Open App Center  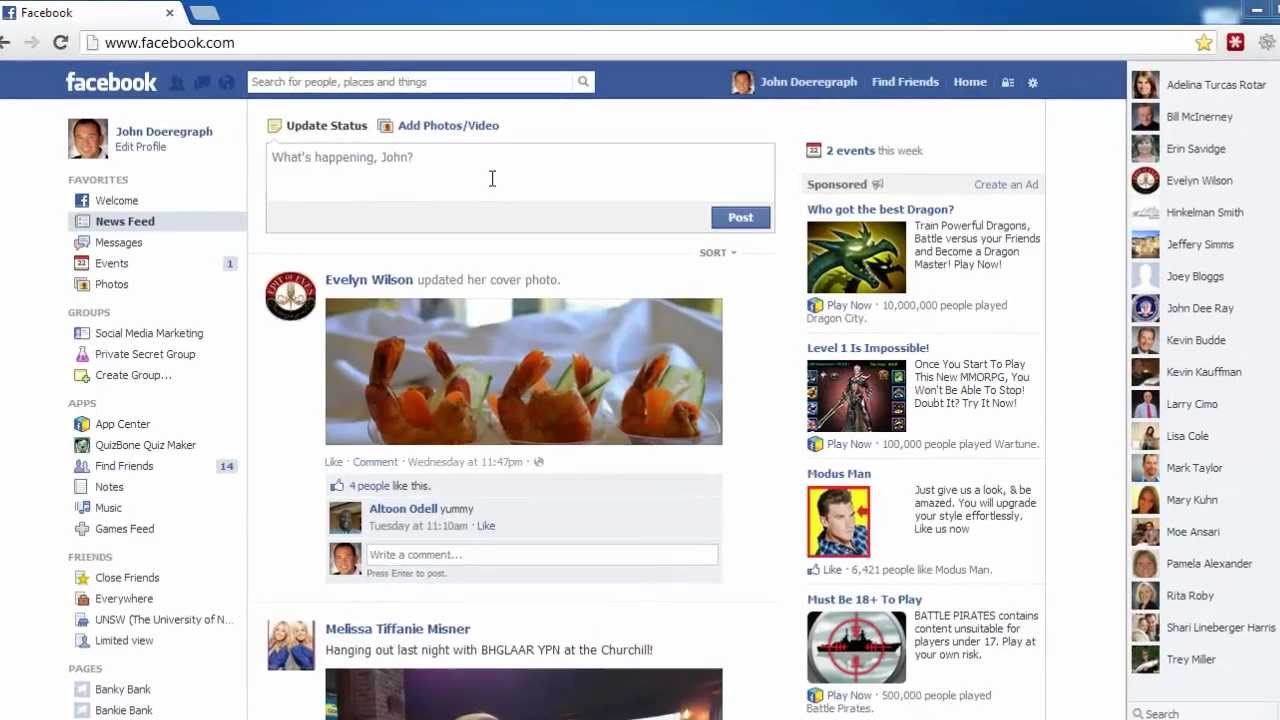122,424
